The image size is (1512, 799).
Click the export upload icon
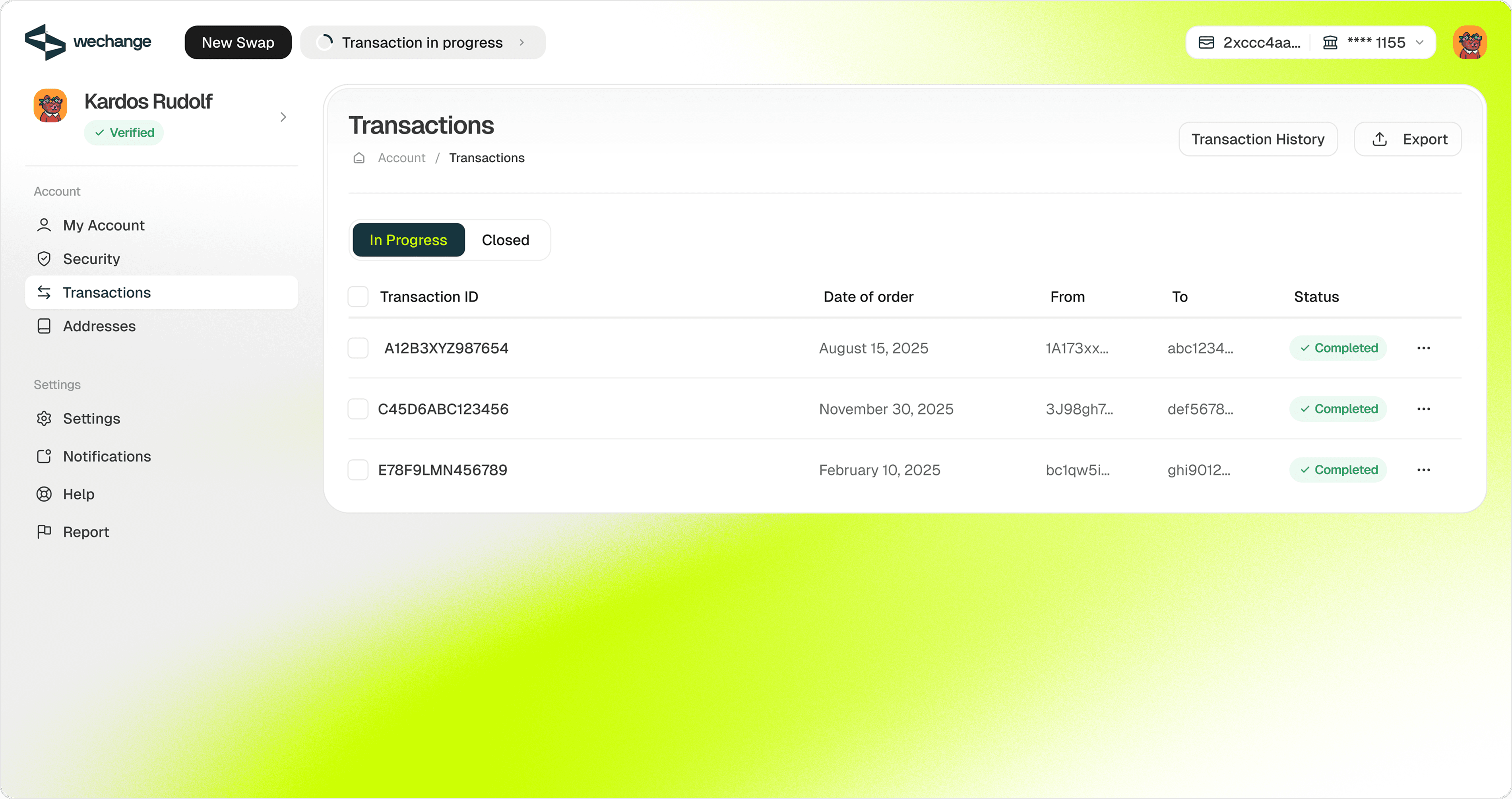(x=1380, y=139)
